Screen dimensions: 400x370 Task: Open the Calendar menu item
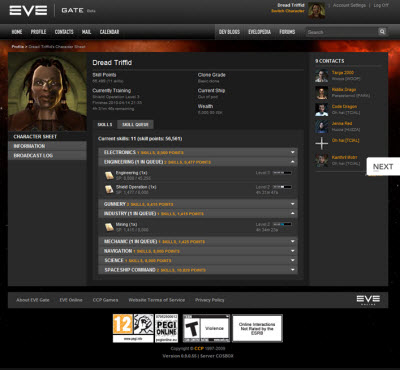109,32
